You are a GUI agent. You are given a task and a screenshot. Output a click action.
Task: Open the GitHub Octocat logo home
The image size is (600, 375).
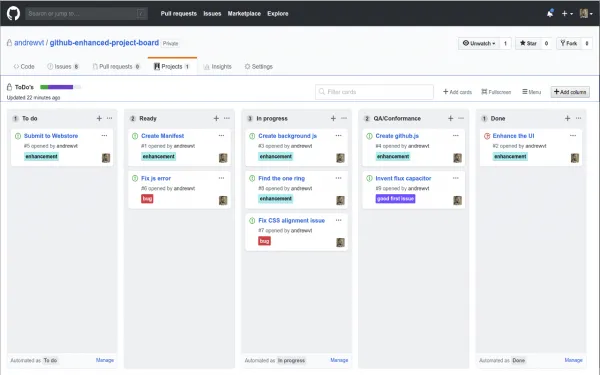(x=13, y=13)
